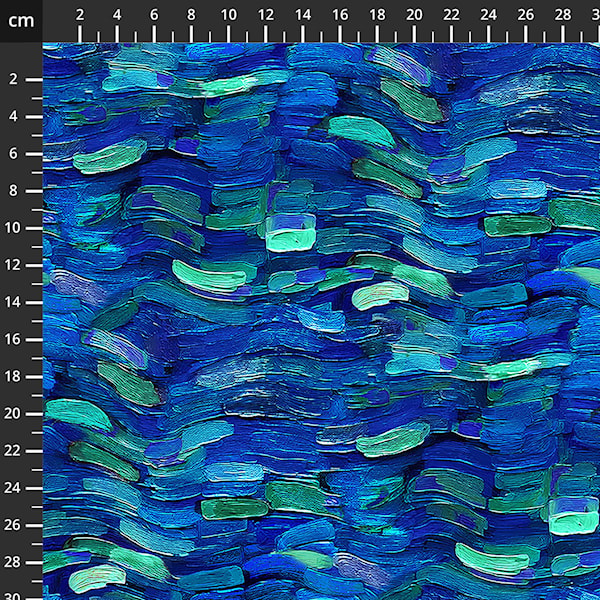600x600 pixels.
Task: Select the 8 mark on the left ruler
Action: (14, 191)
